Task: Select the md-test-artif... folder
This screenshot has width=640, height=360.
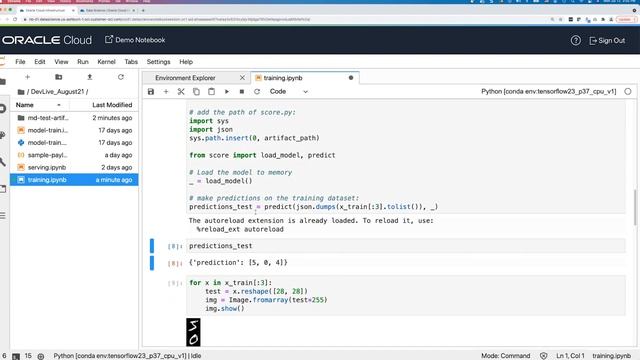Action: pyautogui.click(x=74, y=118)
